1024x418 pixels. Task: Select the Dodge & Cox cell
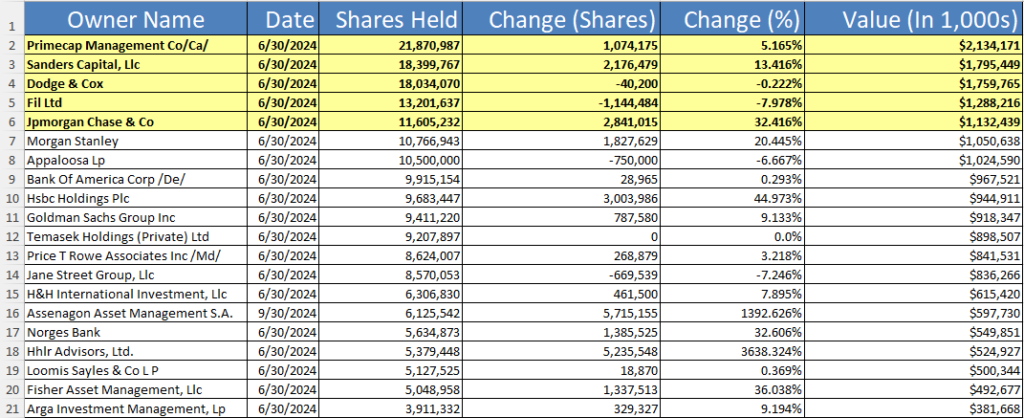point(134,84)
